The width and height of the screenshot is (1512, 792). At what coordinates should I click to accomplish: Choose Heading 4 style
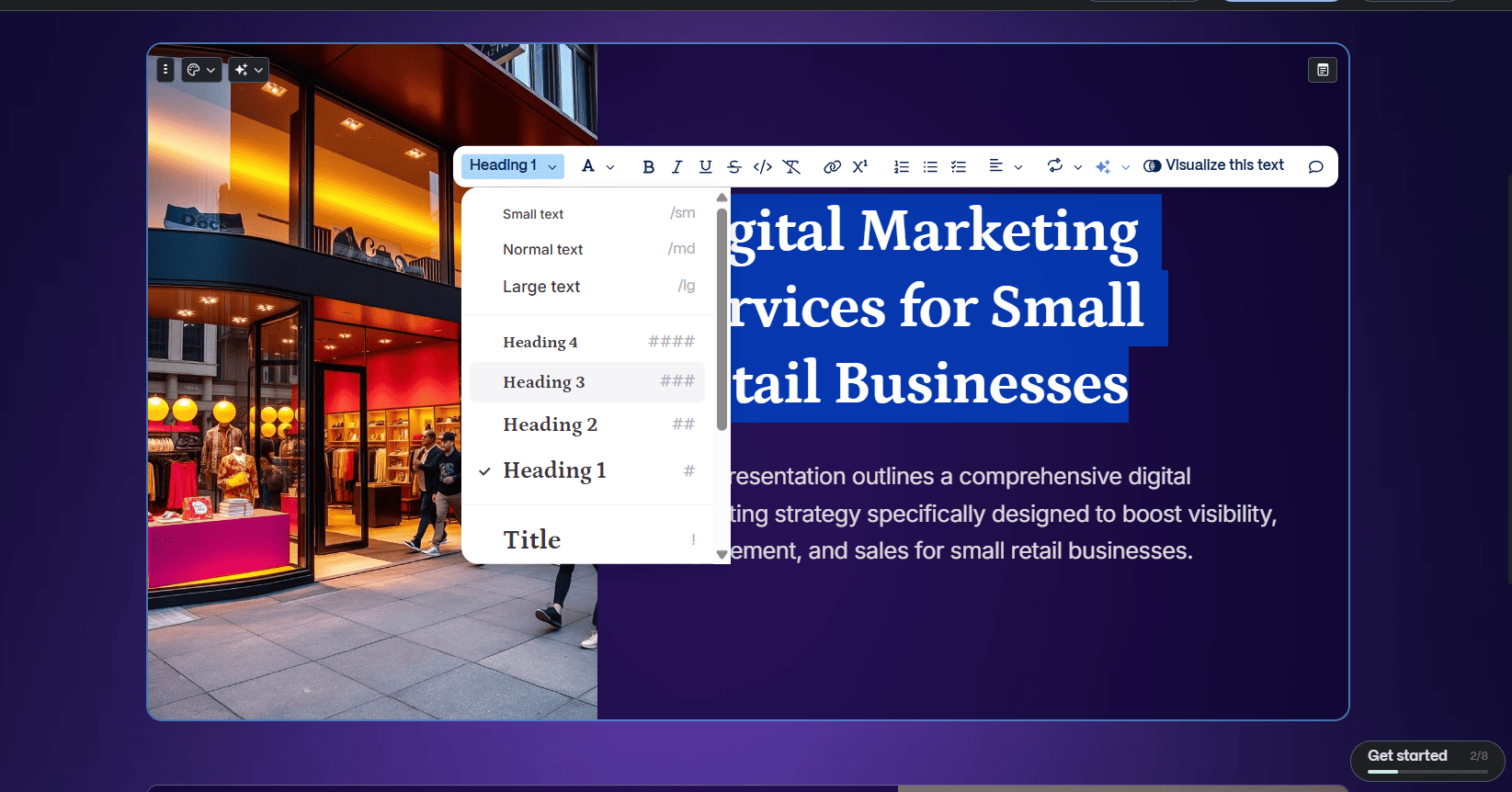tap(587, 342)
